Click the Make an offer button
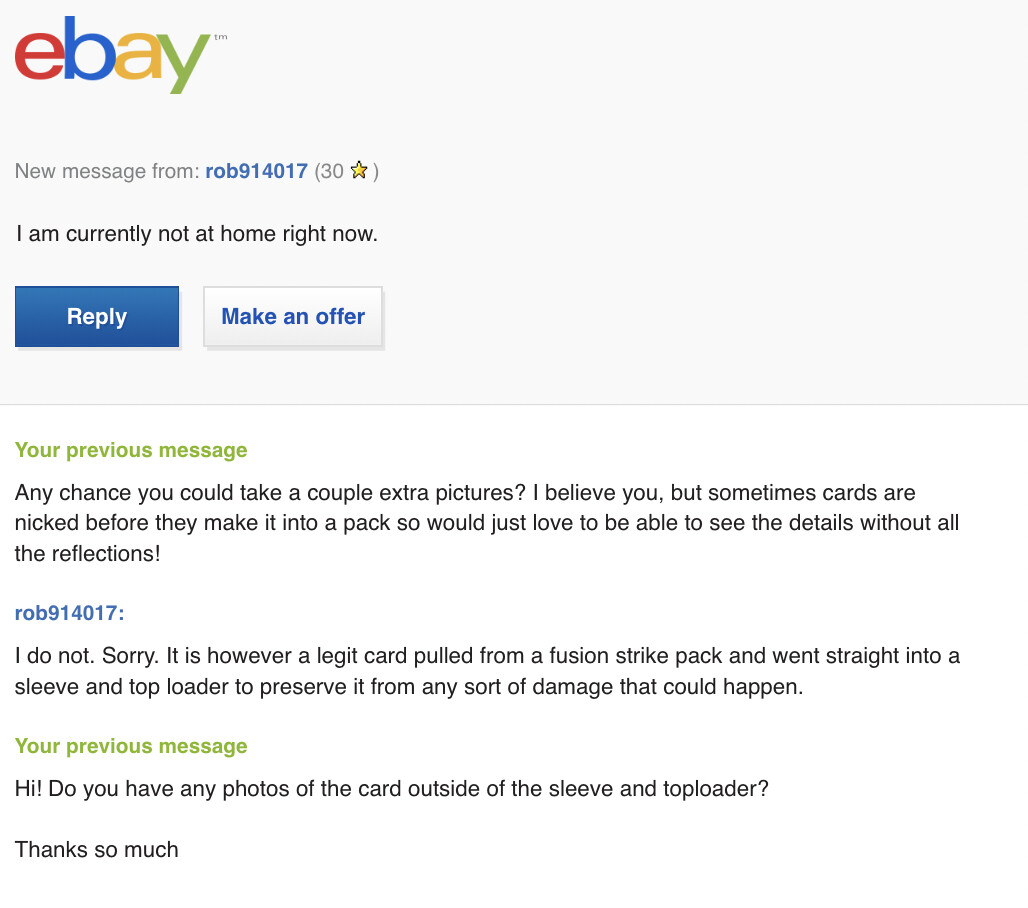The width and height of the screenshot is (1028, 908). [293, 317]
